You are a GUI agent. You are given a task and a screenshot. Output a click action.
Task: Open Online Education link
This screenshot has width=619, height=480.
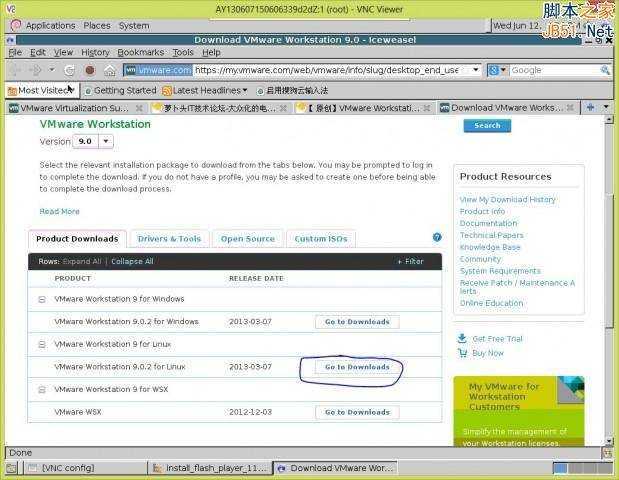[491, 303]
